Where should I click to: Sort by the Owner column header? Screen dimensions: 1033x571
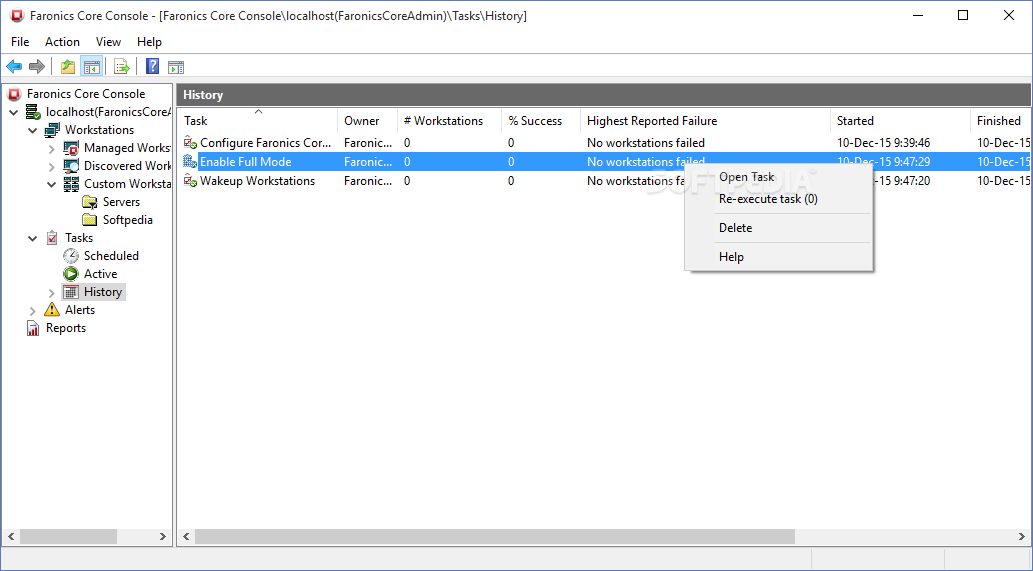pos(368,121)
